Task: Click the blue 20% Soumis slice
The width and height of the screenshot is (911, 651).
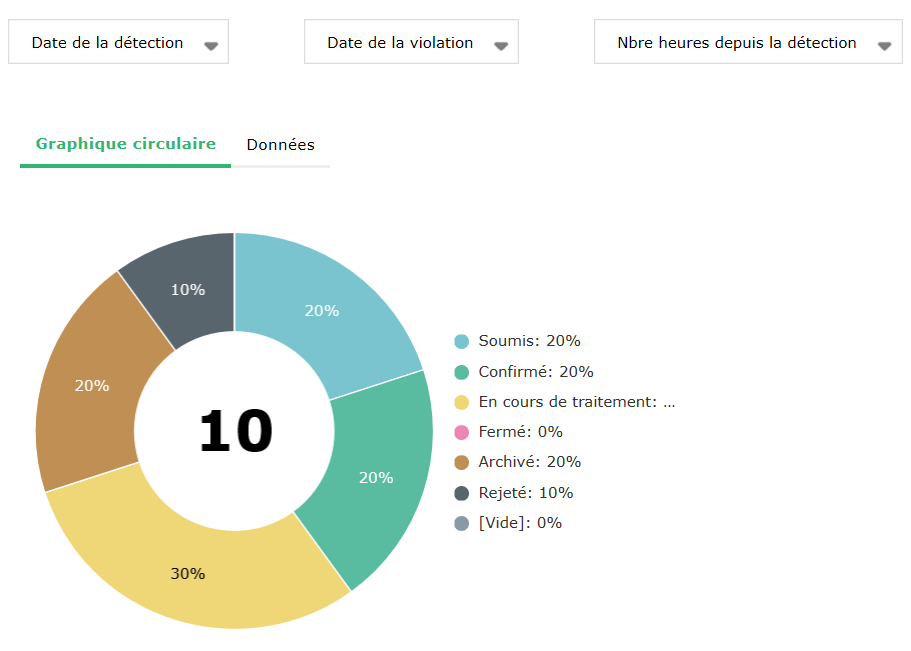Action: point(322,310)
